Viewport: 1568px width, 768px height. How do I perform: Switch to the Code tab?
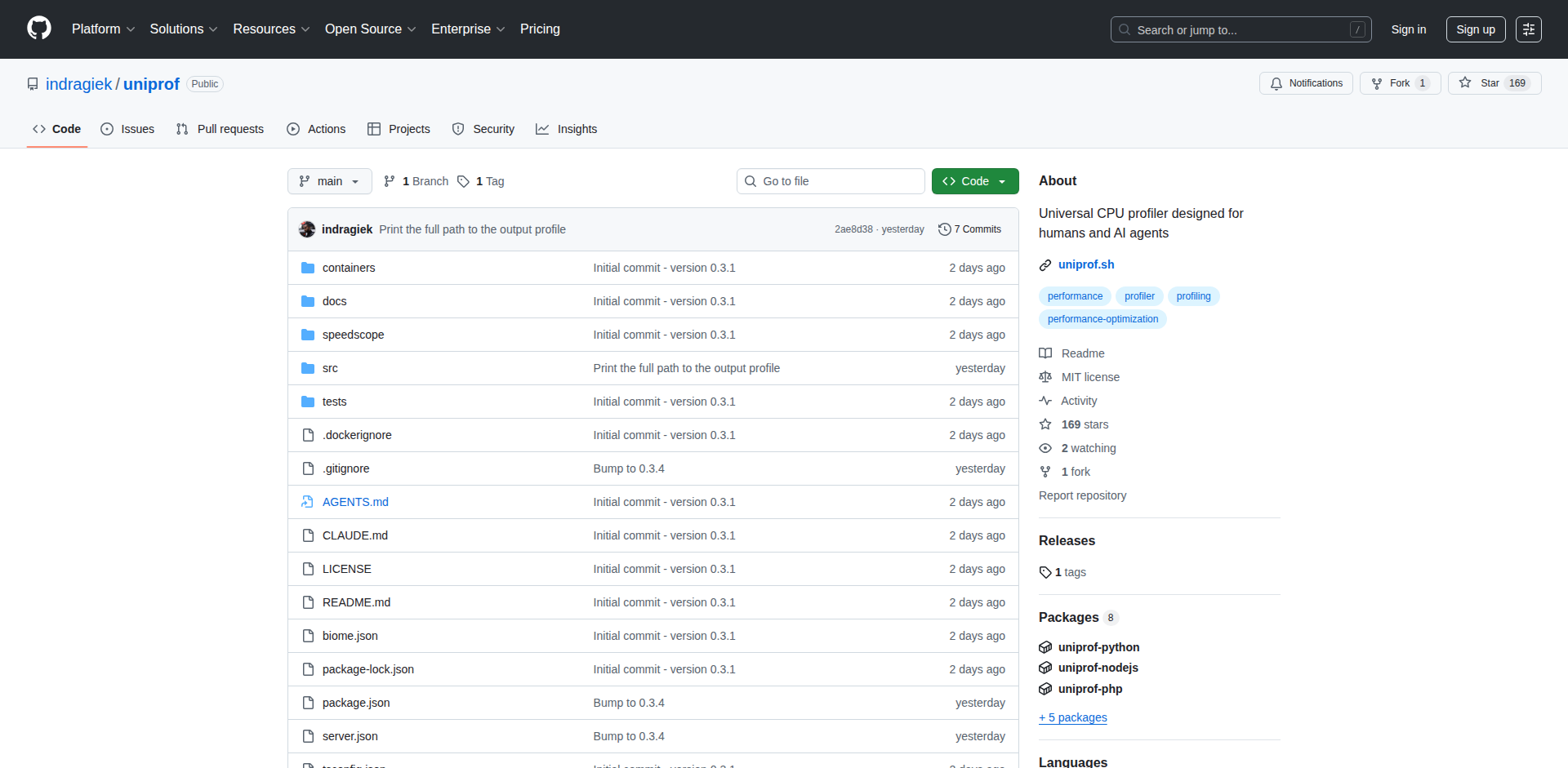pos(57,129)
